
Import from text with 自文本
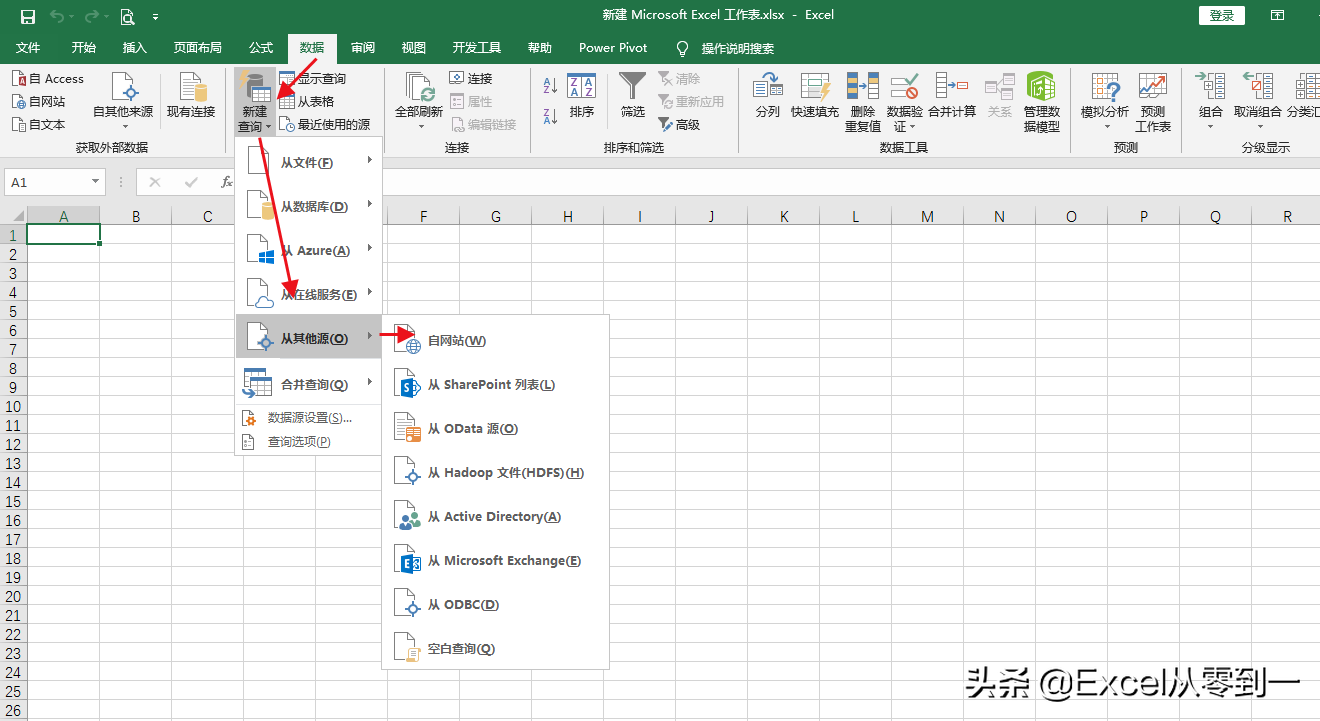tap(39, 125)
